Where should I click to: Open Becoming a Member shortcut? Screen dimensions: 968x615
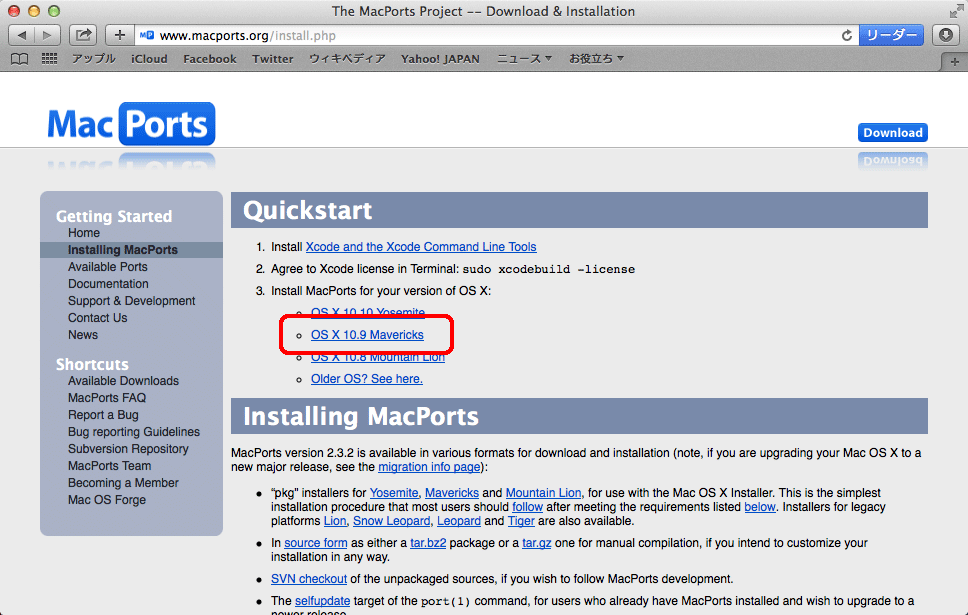tap(123, 483)
